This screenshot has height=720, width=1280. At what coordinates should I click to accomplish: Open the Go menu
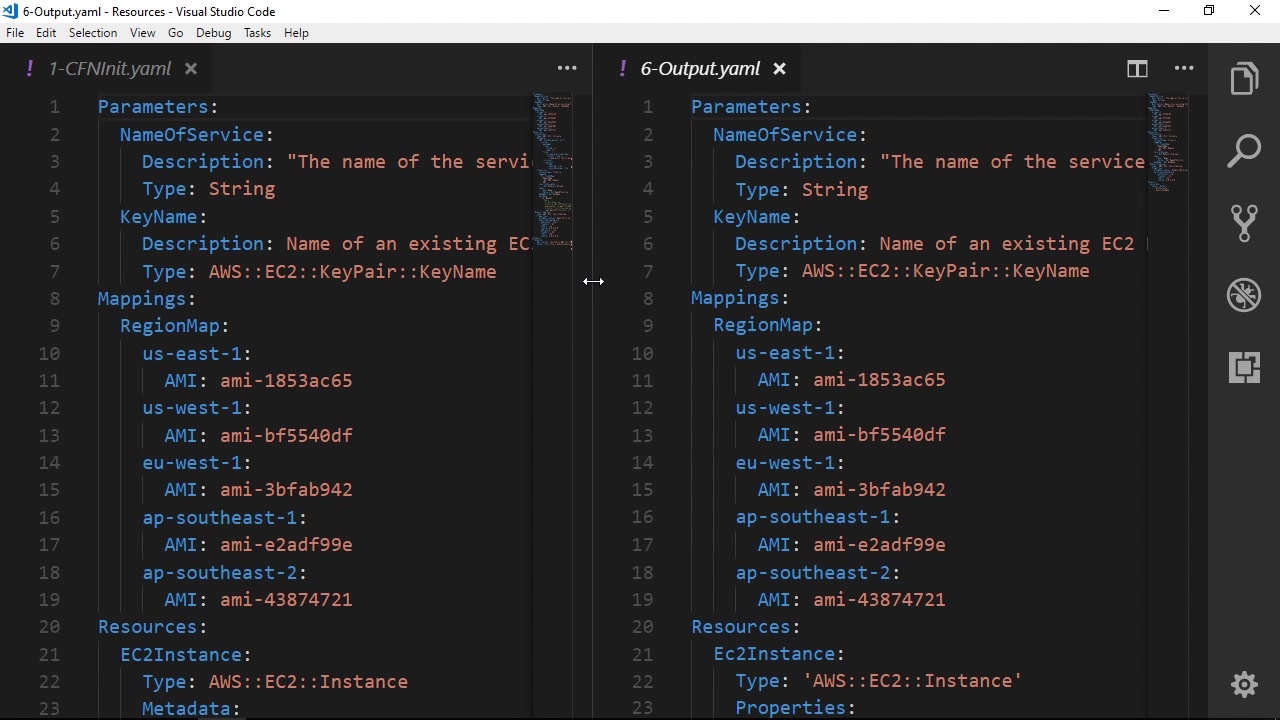coord(176,33)
